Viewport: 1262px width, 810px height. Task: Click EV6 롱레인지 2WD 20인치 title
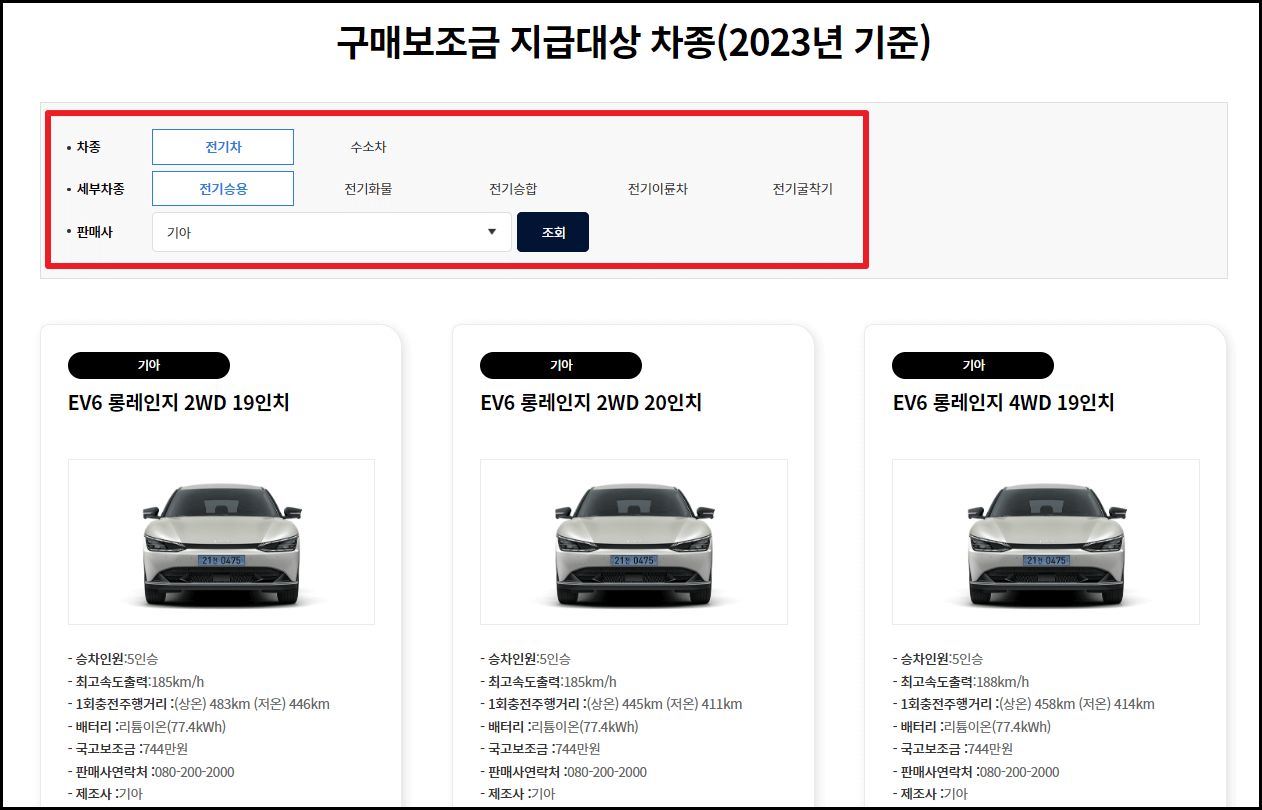(x=591, y=402)
